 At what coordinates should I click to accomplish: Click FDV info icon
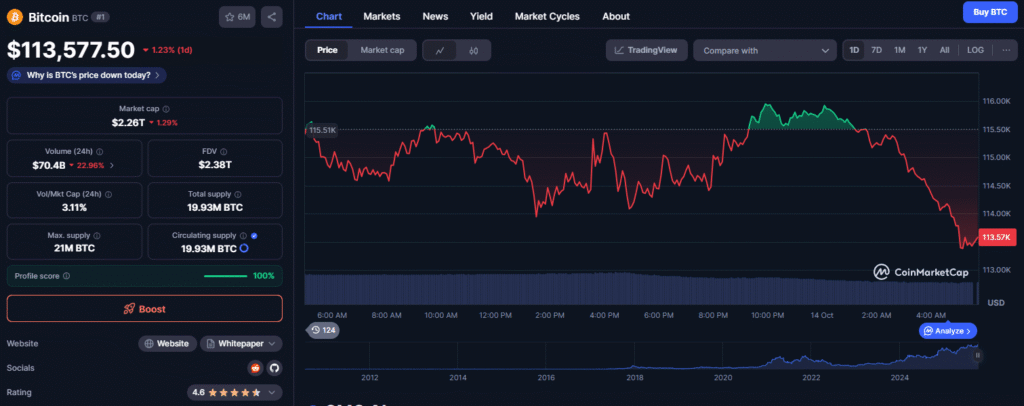223,151
